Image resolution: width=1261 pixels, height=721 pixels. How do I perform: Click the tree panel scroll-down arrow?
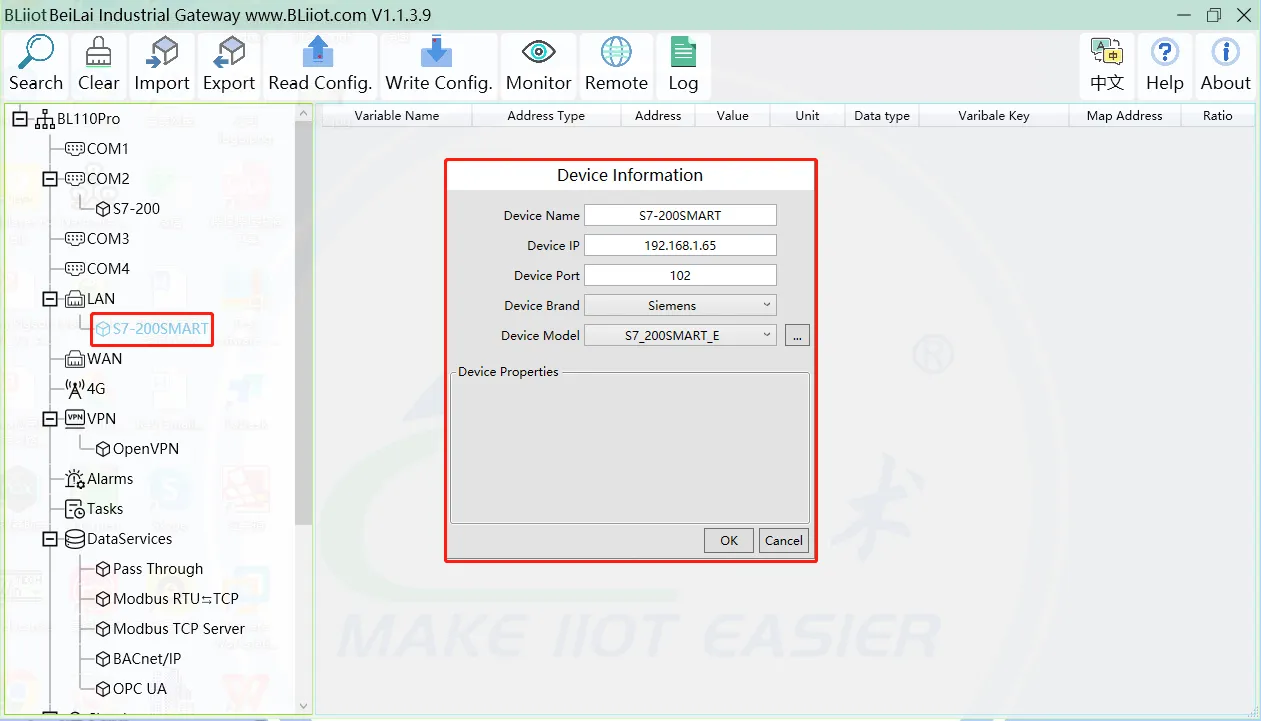[x=304, y=706]
